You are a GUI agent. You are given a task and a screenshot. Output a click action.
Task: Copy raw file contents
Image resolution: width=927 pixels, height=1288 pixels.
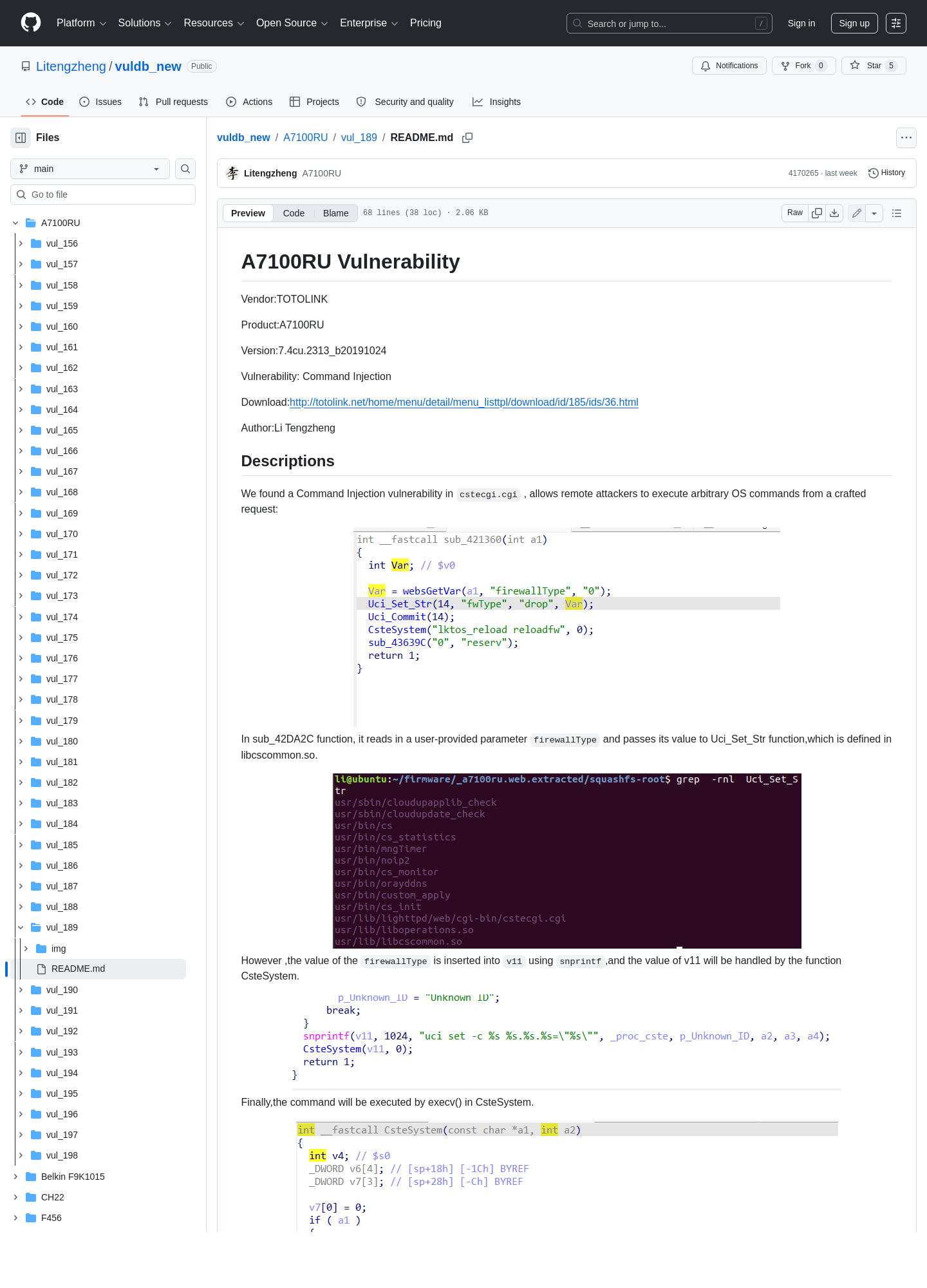(817, 213)
